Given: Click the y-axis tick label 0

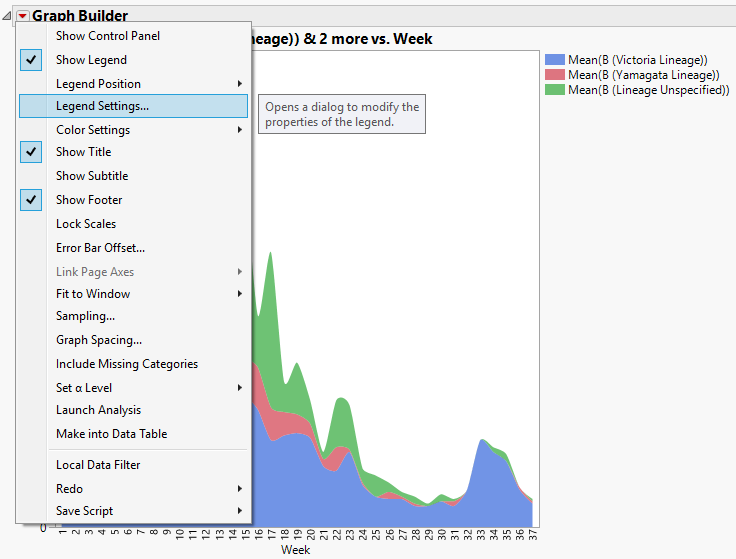Looking at the screenshot, I should pos(43,528).
